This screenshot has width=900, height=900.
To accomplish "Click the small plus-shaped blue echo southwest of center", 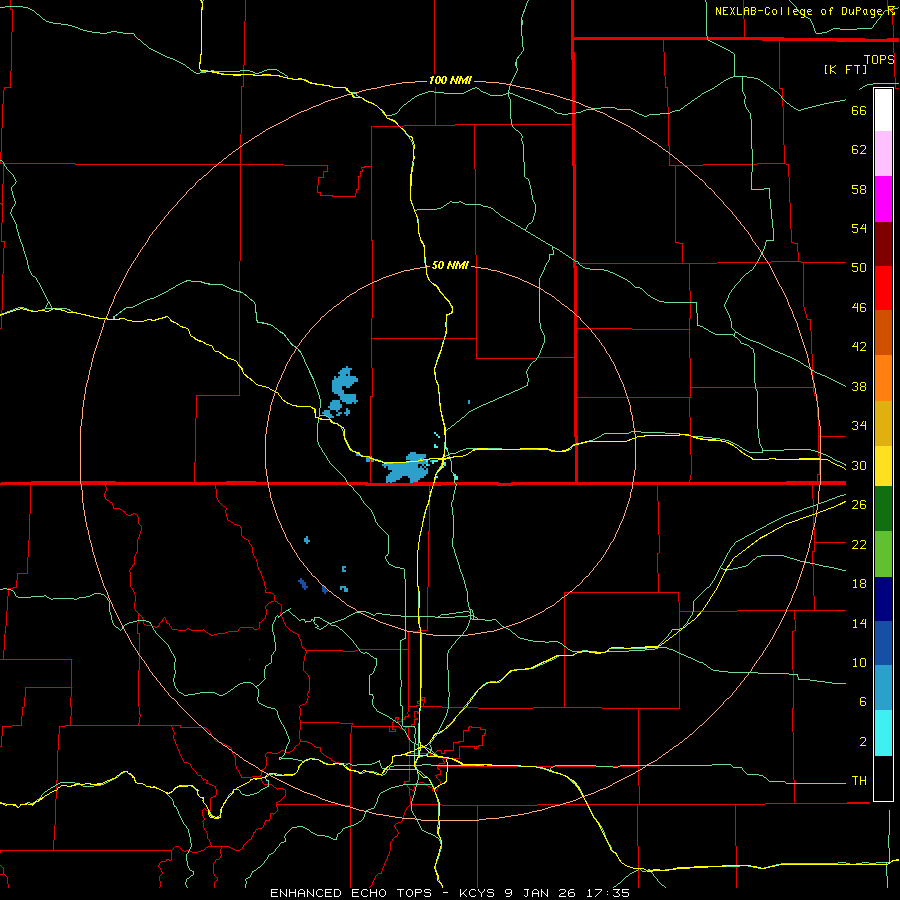I will (307, 540).
